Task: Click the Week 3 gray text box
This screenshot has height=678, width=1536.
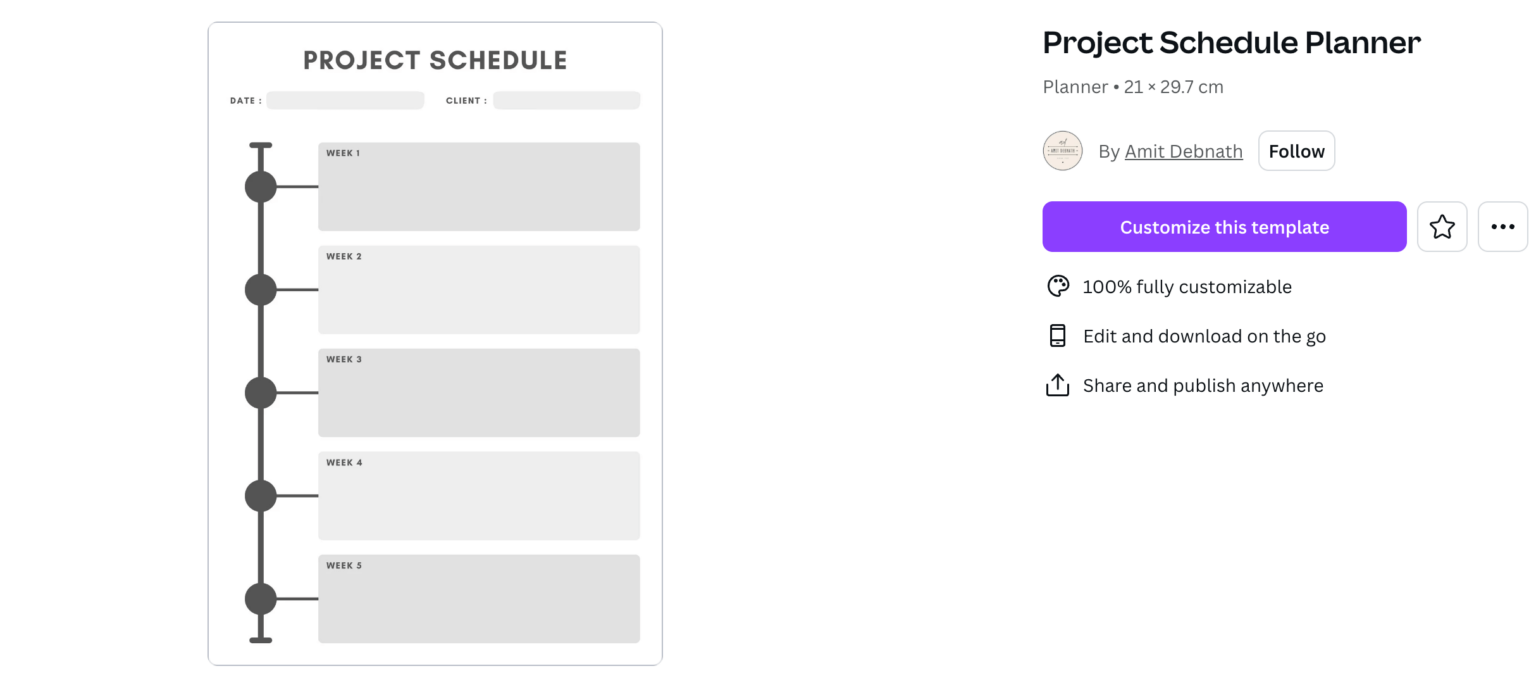Action: [478, 392]
